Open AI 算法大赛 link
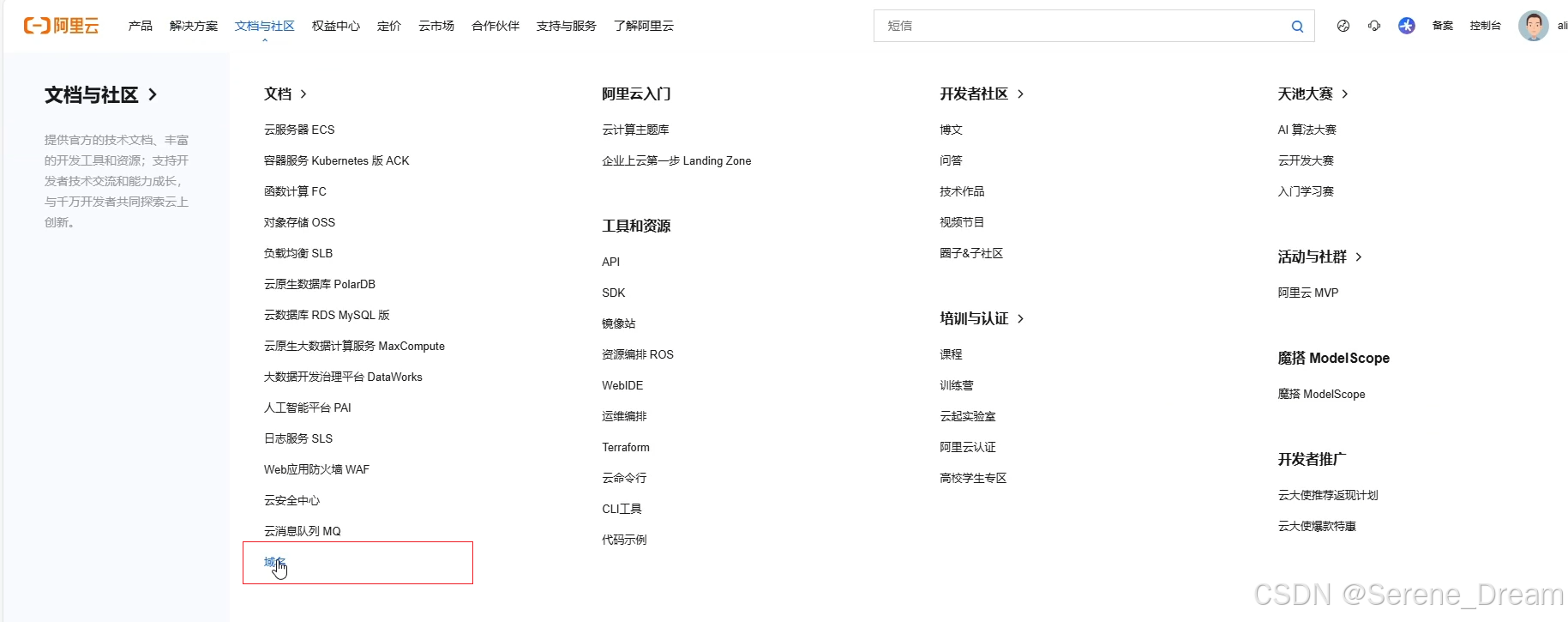The image size is (1568, 622). click(1307, 130)
